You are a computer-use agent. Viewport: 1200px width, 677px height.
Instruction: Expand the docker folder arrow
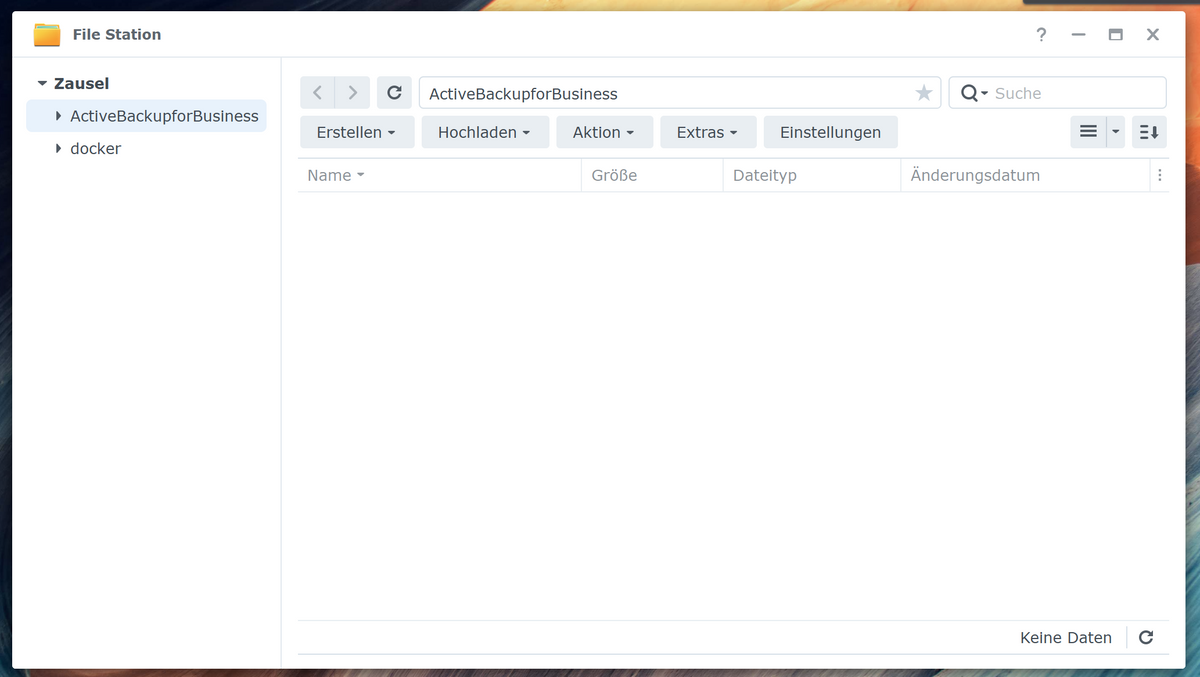(x=59, y=148)
